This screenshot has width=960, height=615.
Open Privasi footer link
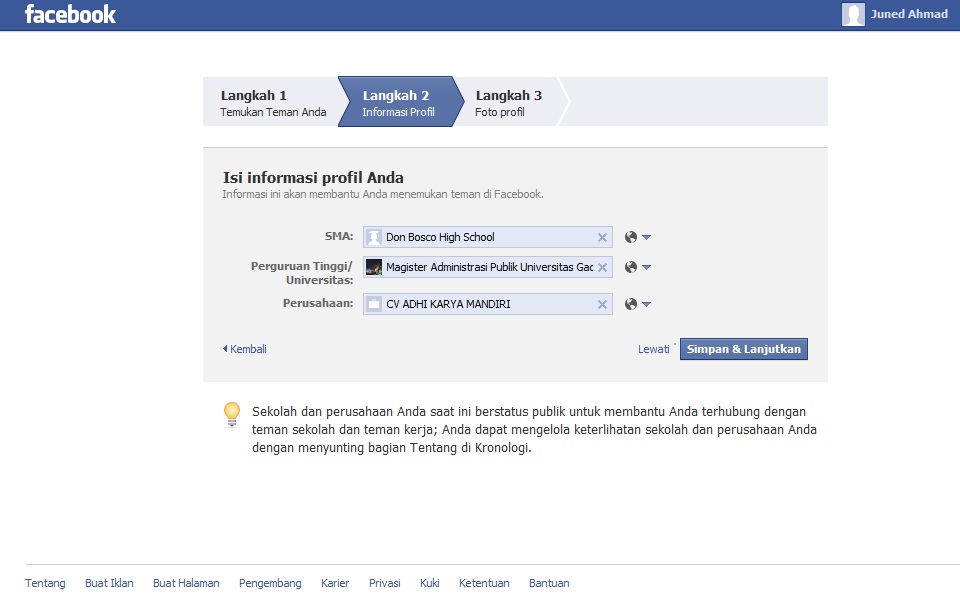384,583
